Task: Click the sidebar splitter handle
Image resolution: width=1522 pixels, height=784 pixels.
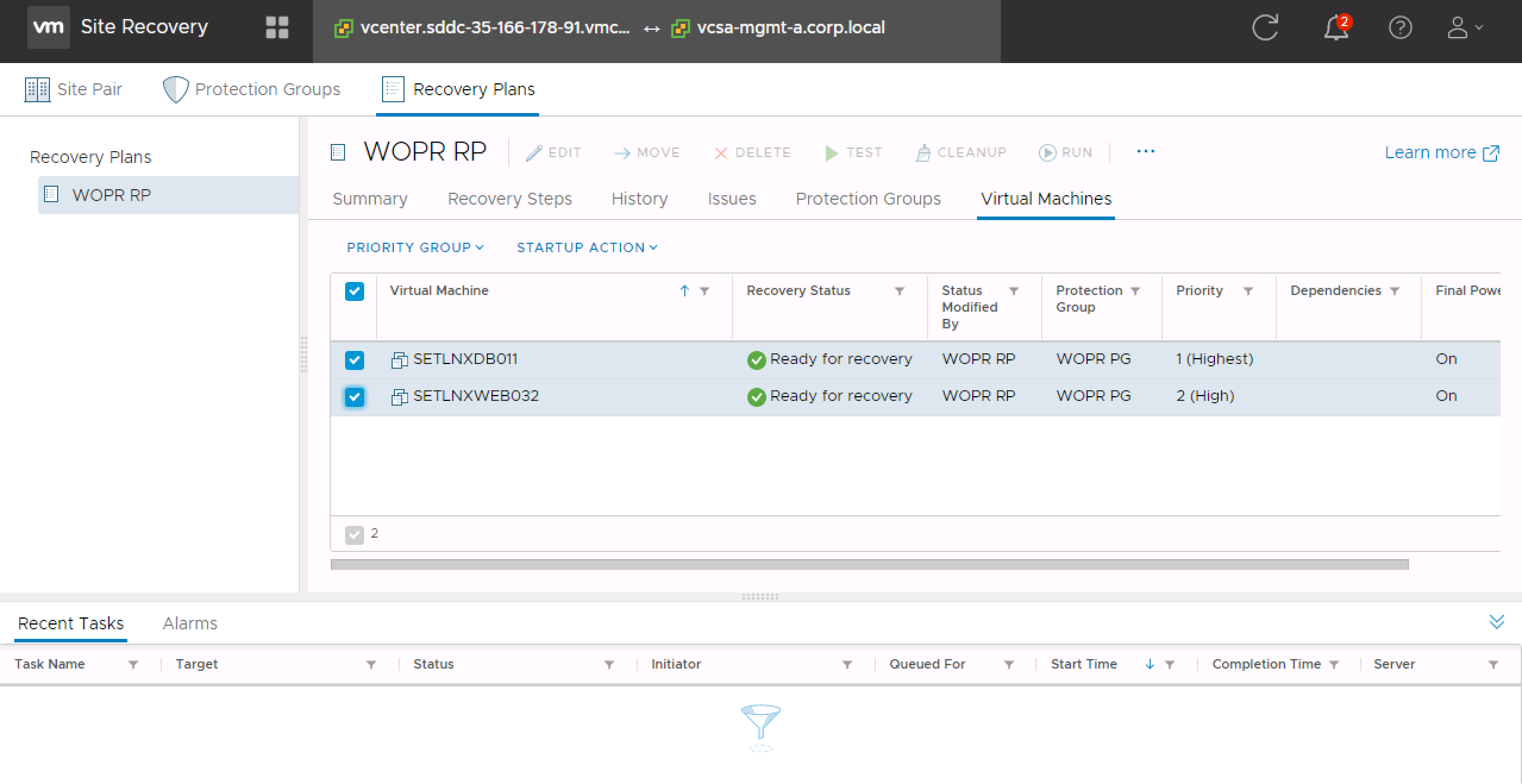Action: pyautogui.click(x=303, y=355)
